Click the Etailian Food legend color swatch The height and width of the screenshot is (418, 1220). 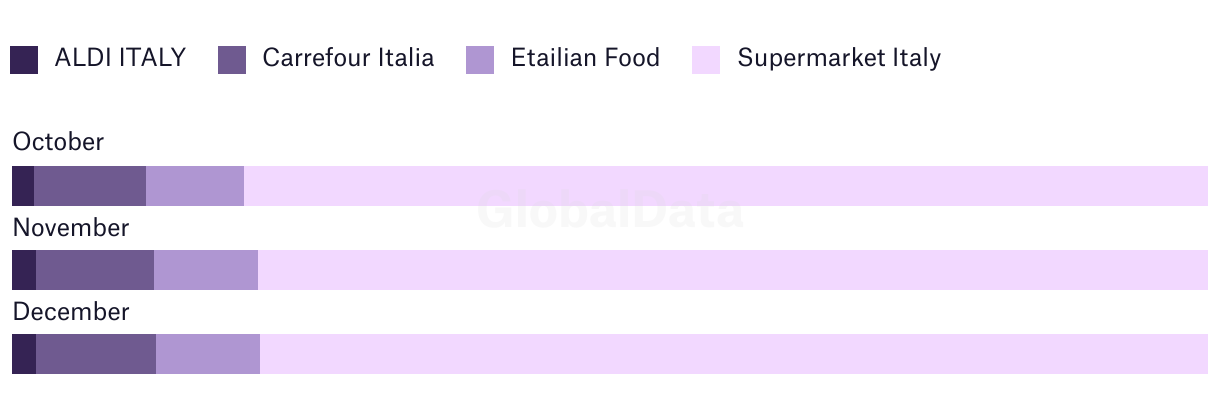point(480,60)
